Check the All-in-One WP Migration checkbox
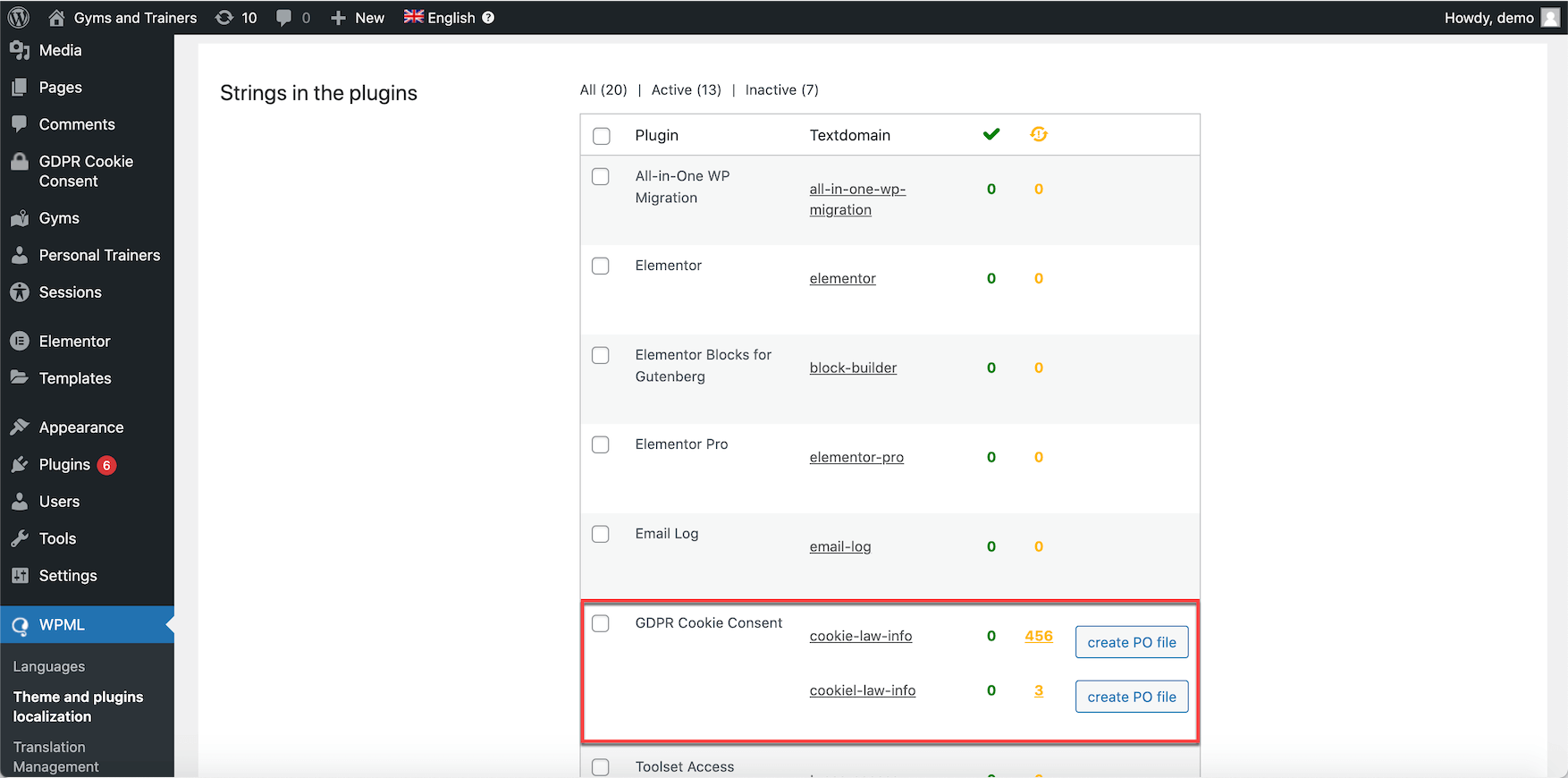This screenshot has width=1568, height=778. tap(601, 176)
